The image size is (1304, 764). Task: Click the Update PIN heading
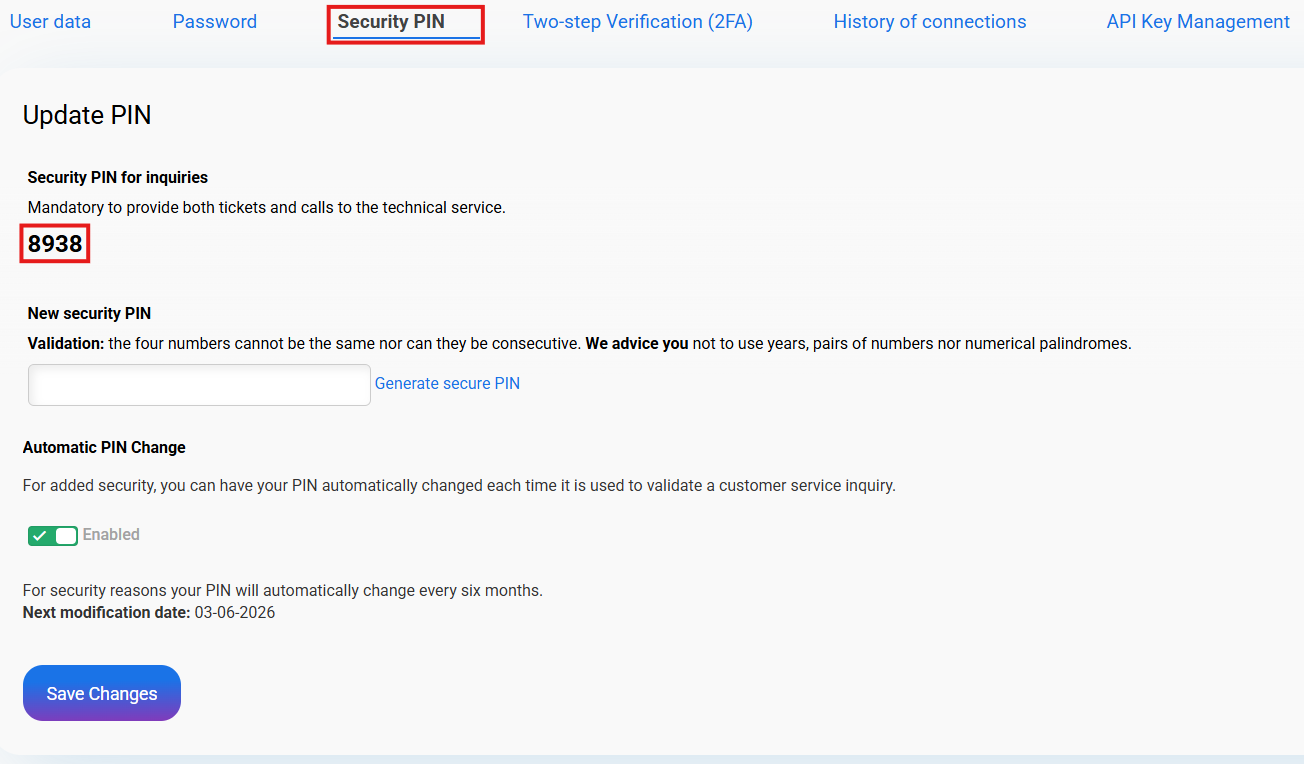click(87, 115)
